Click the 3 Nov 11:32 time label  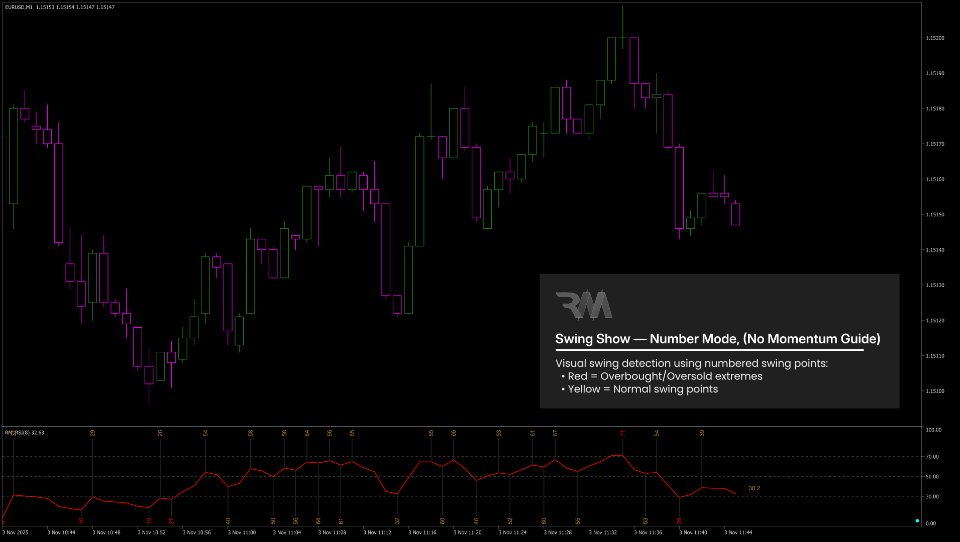click(x=604, y=532)
